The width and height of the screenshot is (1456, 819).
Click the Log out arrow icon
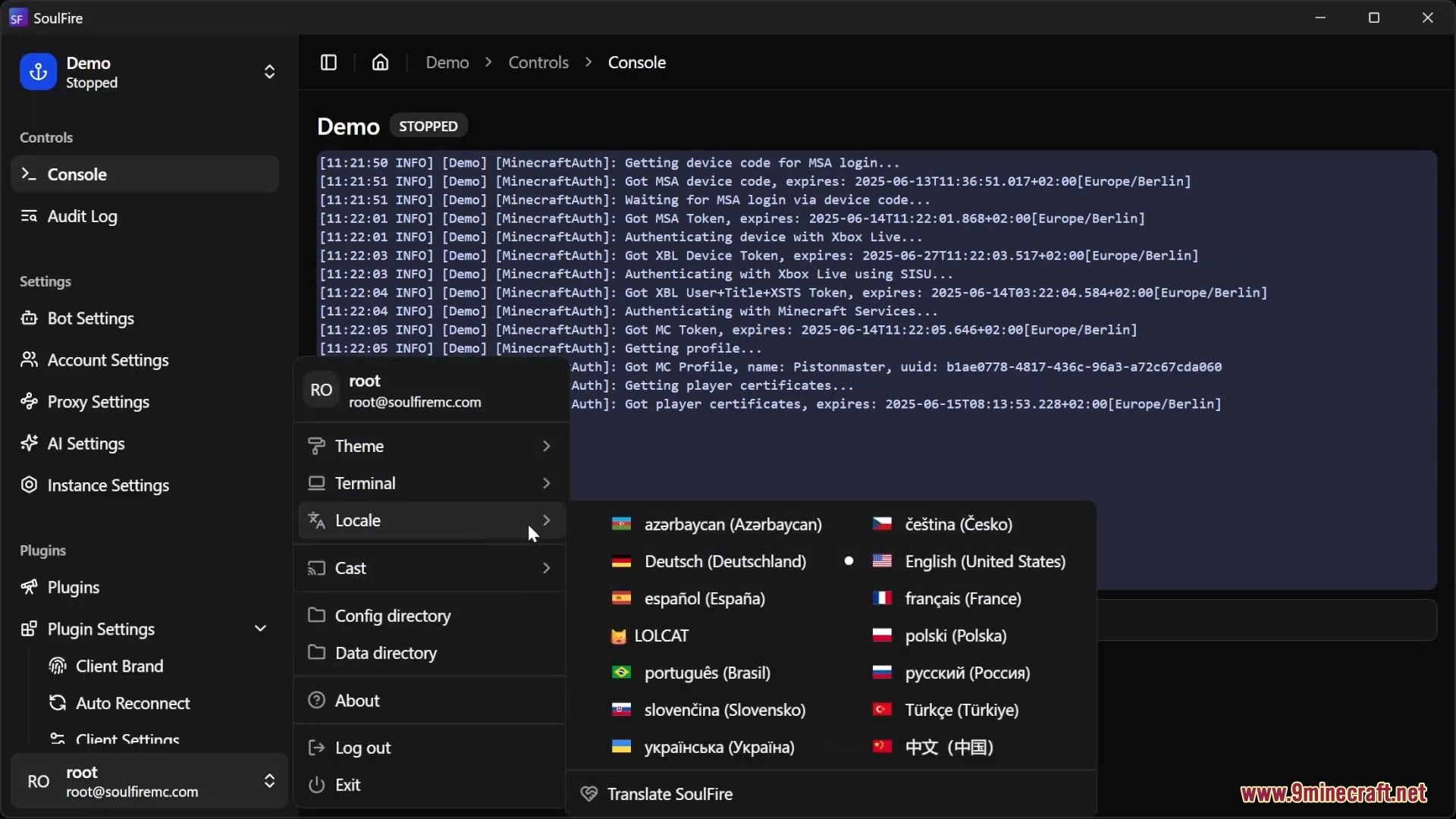coord(316,748)
